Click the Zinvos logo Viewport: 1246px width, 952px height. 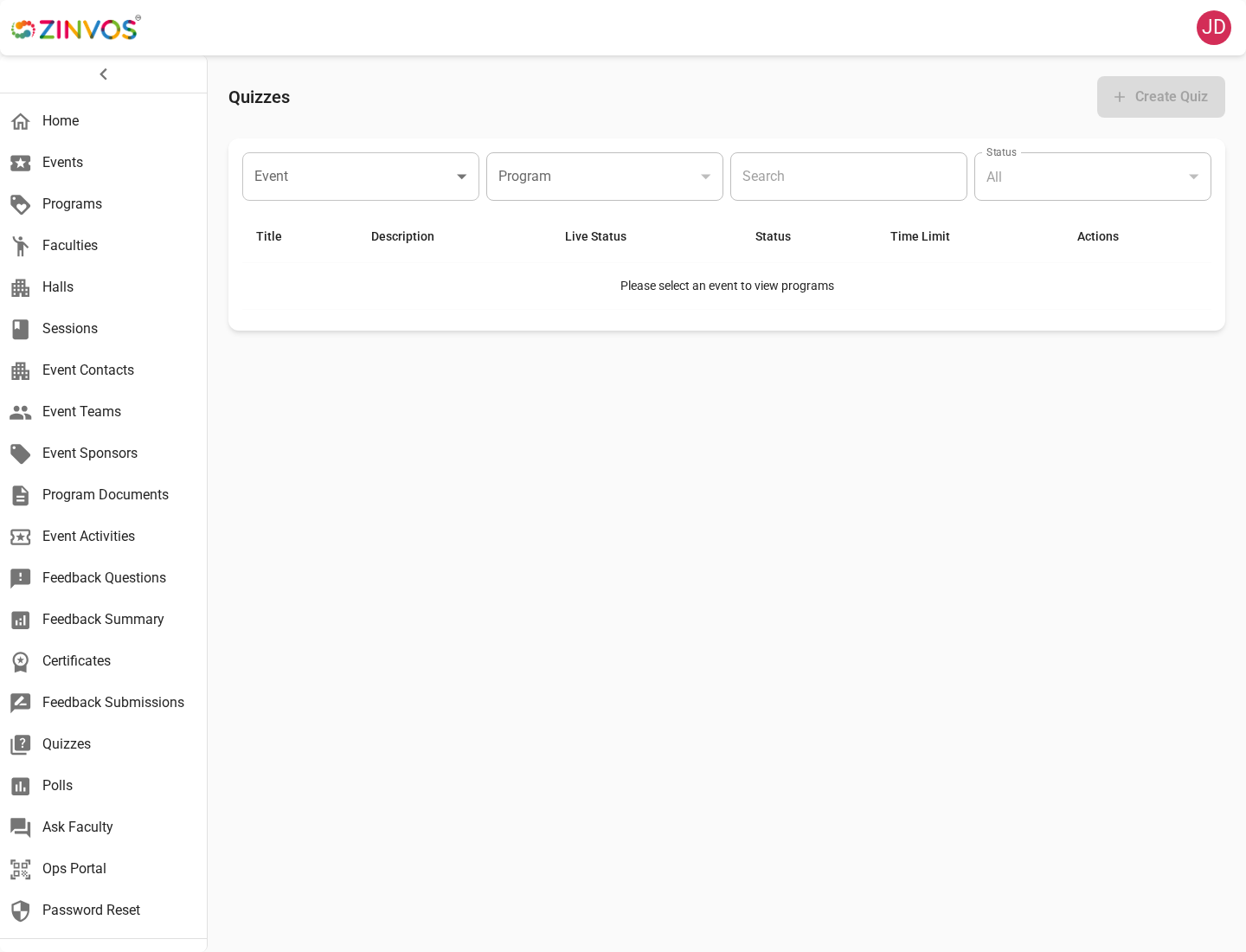[x=76, y=29]
